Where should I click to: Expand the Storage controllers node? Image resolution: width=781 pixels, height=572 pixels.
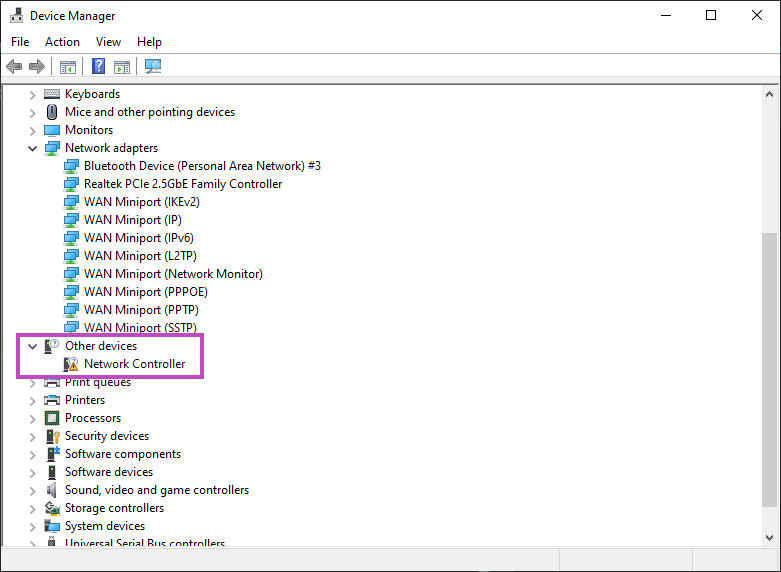(x=32, y=509)
